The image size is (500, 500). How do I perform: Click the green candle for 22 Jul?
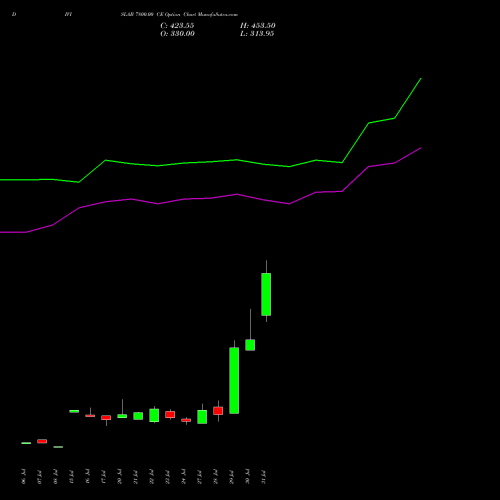coord(154,415)
